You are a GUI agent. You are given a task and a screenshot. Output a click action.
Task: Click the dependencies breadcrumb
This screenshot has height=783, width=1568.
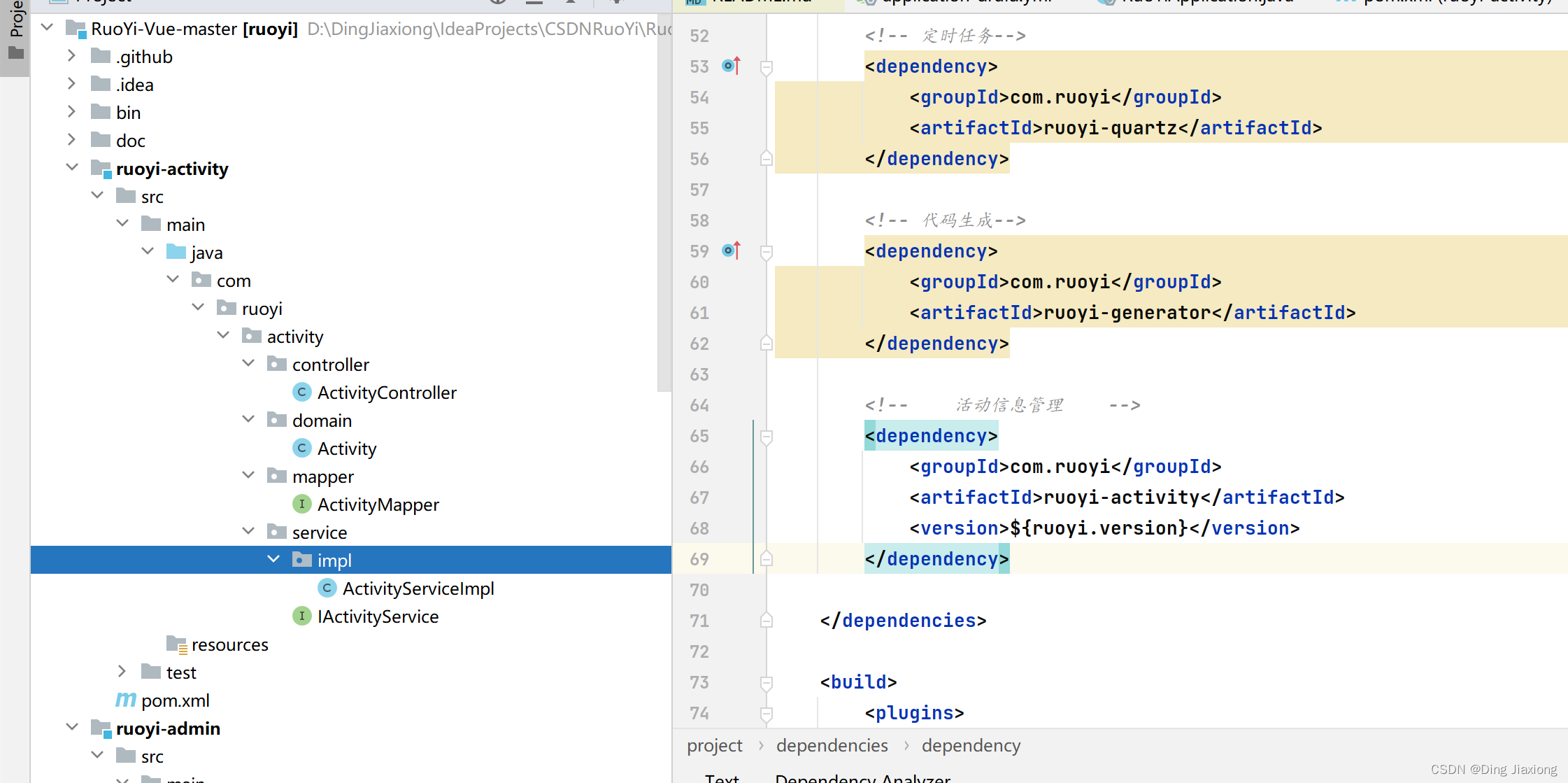pos(832,746)
